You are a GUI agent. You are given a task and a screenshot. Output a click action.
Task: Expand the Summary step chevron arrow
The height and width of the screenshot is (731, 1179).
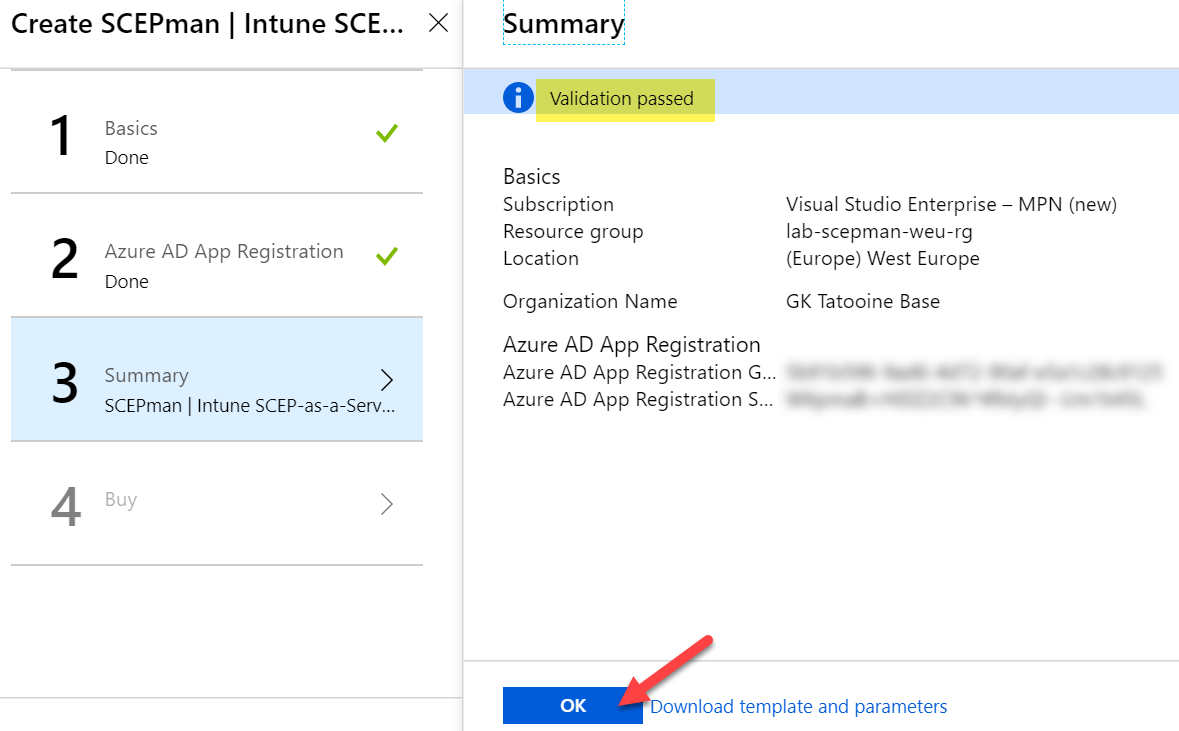[x=387, y=380]
